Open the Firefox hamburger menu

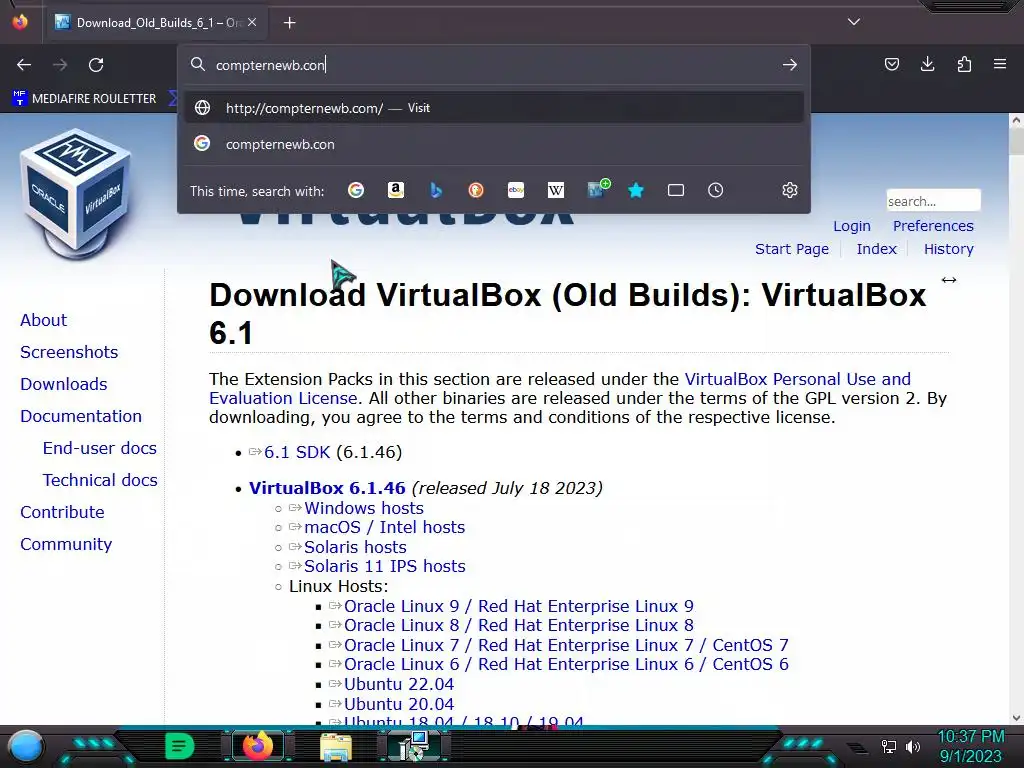click(1000, 64)
